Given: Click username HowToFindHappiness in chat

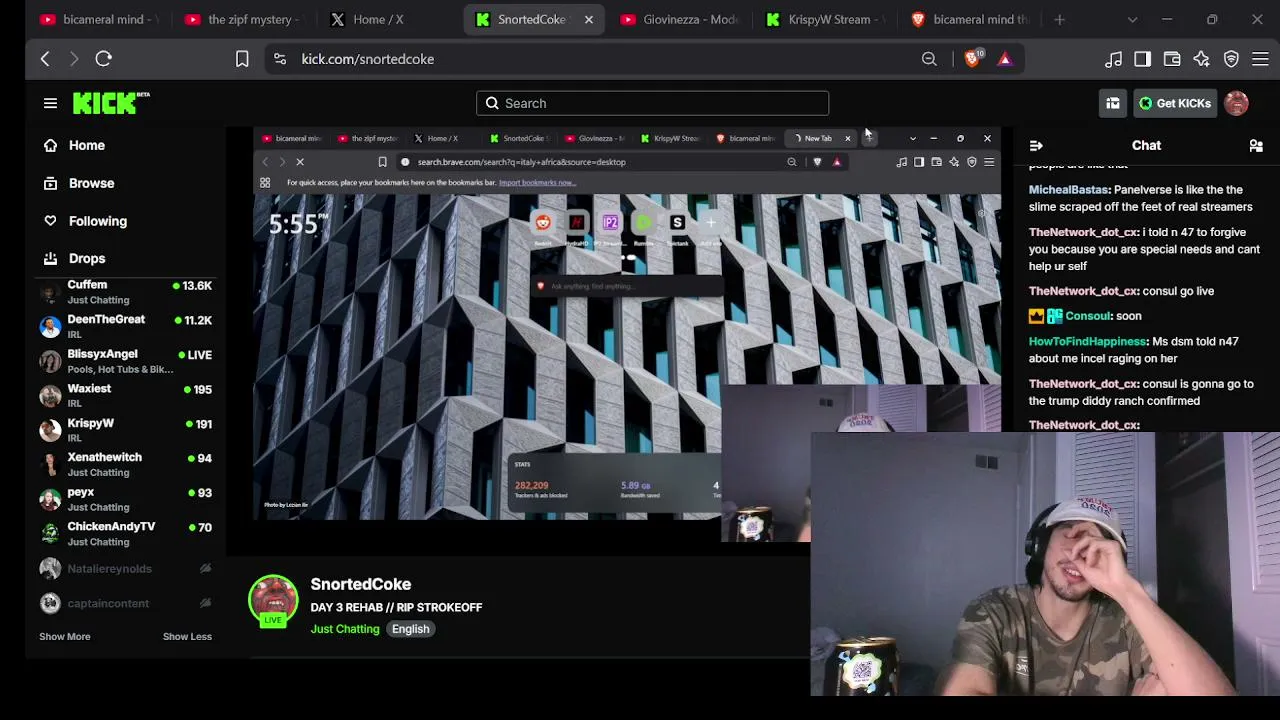Looking at the screenshot, I should click(x=1087, y=342).
